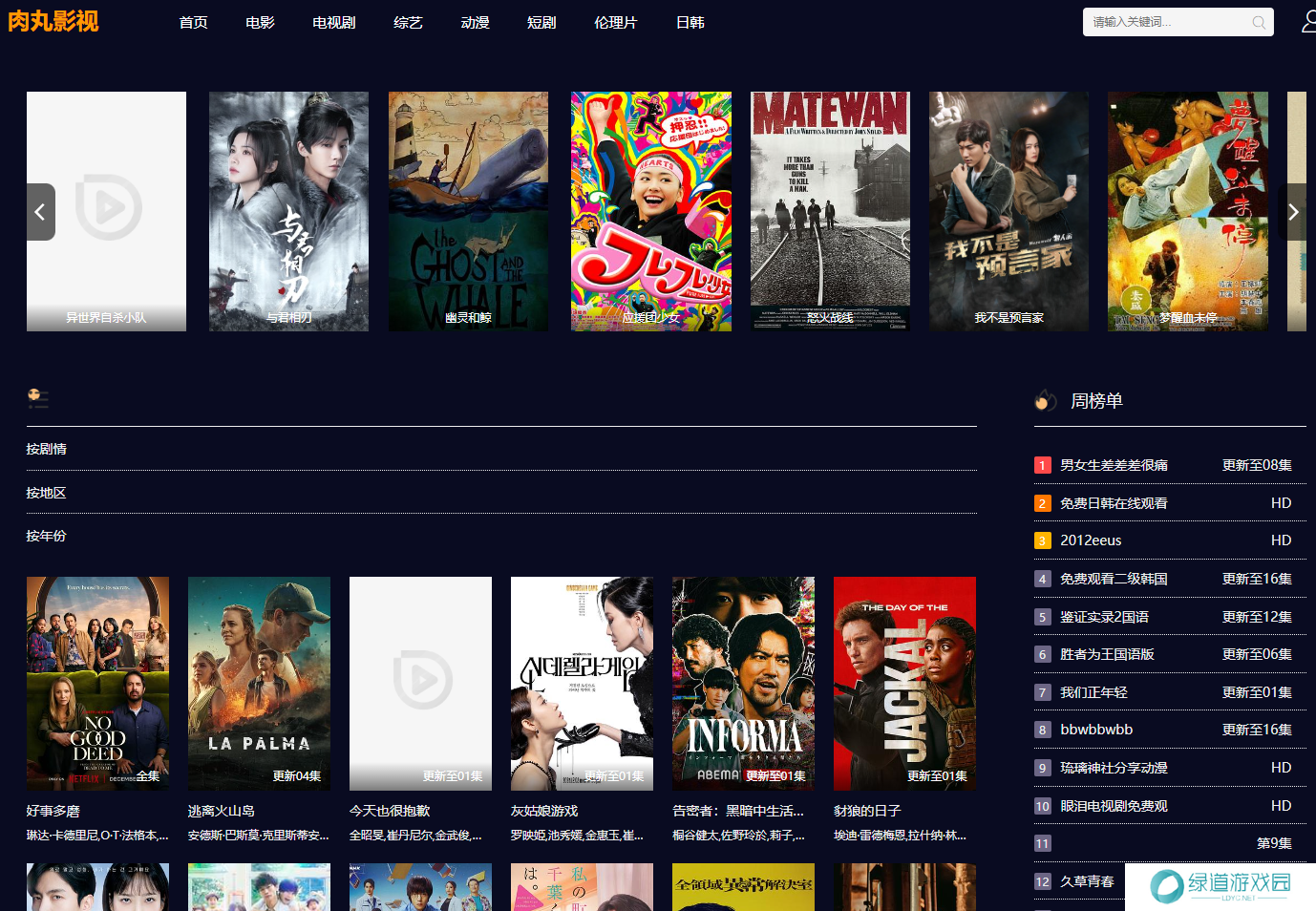Click the 绿道游戏园 banner ad
This screenshot has width=1316, height=911.
coord(1220,886)
